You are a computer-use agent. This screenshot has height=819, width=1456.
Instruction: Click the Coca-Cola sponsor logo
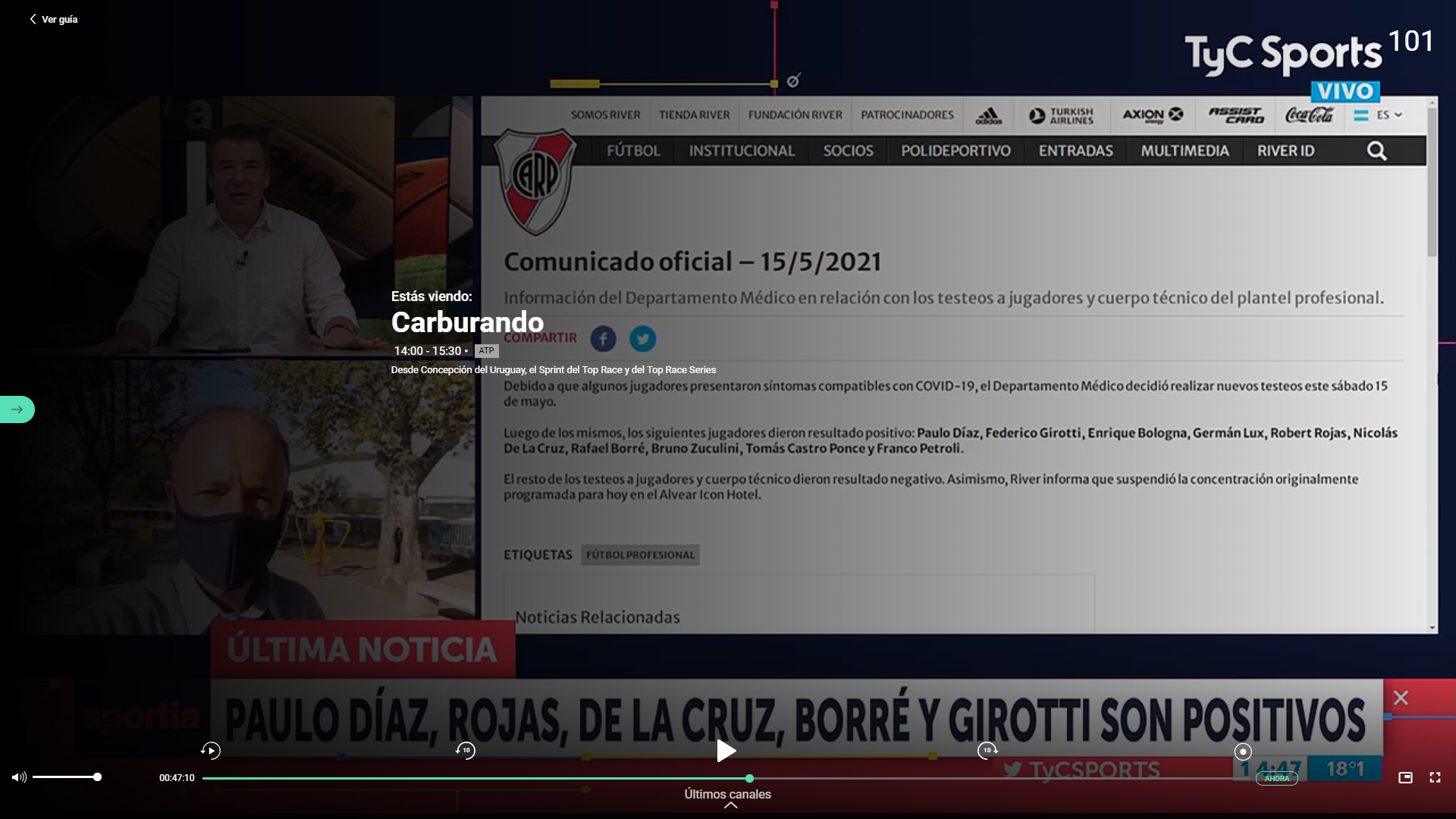[x=1309, y=115]
